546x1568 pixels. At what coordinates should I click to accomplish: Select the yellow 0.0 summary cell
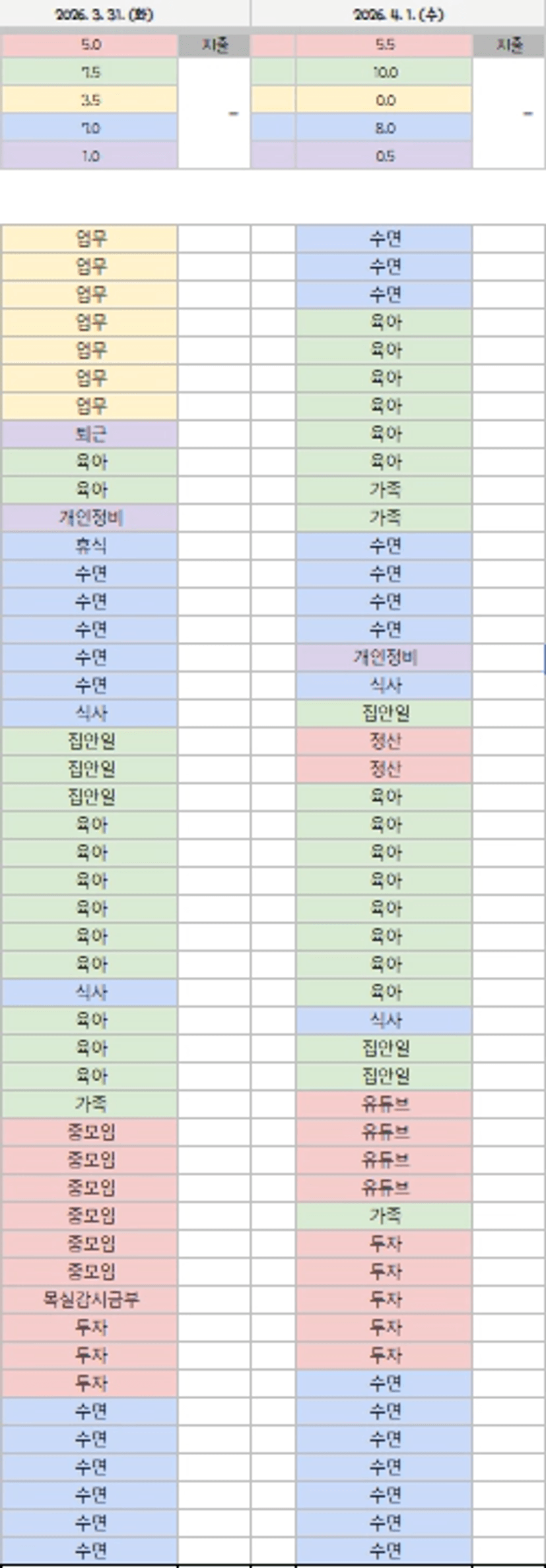384,100
